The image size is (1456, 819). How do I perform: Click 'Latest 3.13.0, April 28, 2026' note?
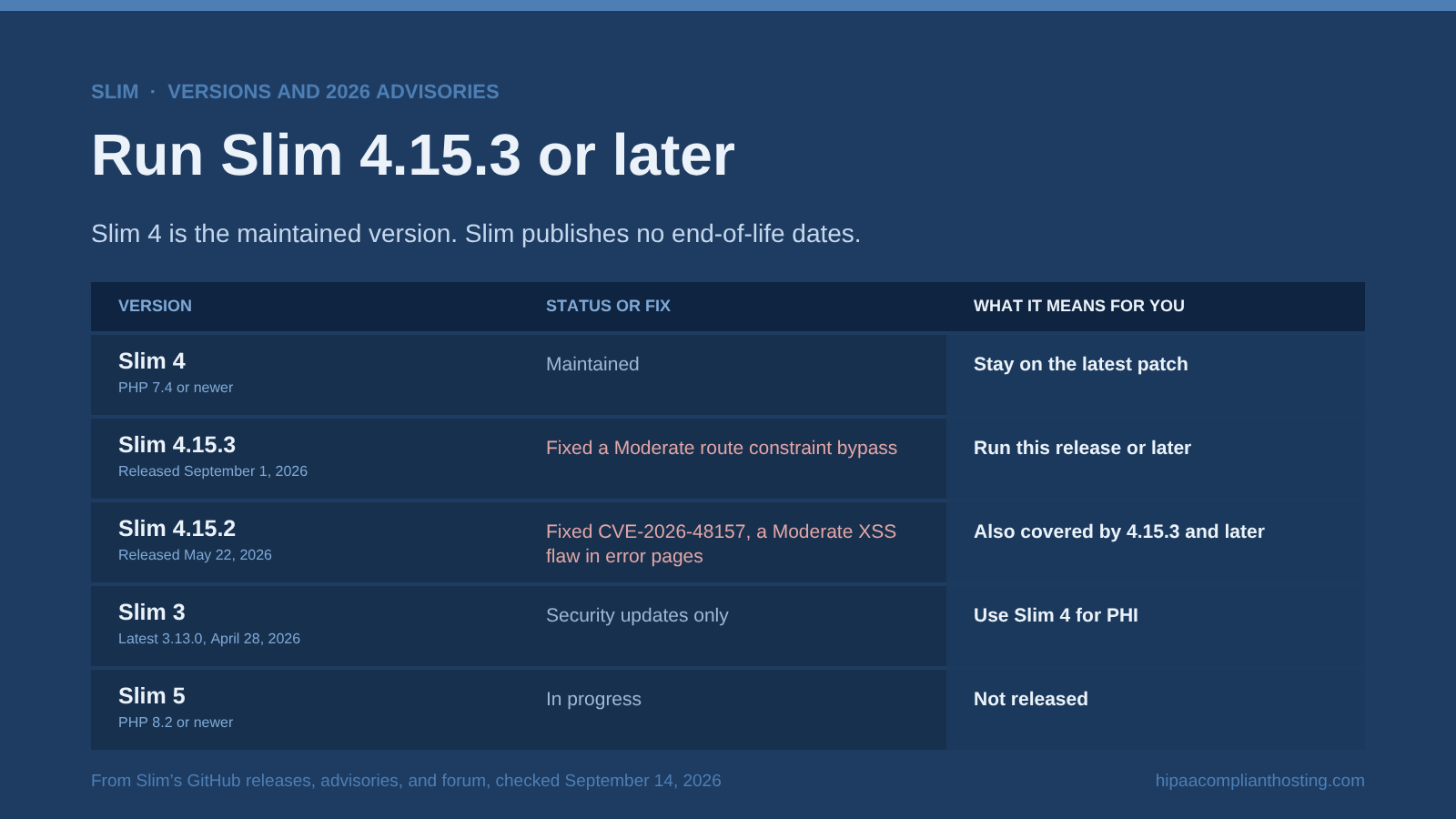[209, 639]
